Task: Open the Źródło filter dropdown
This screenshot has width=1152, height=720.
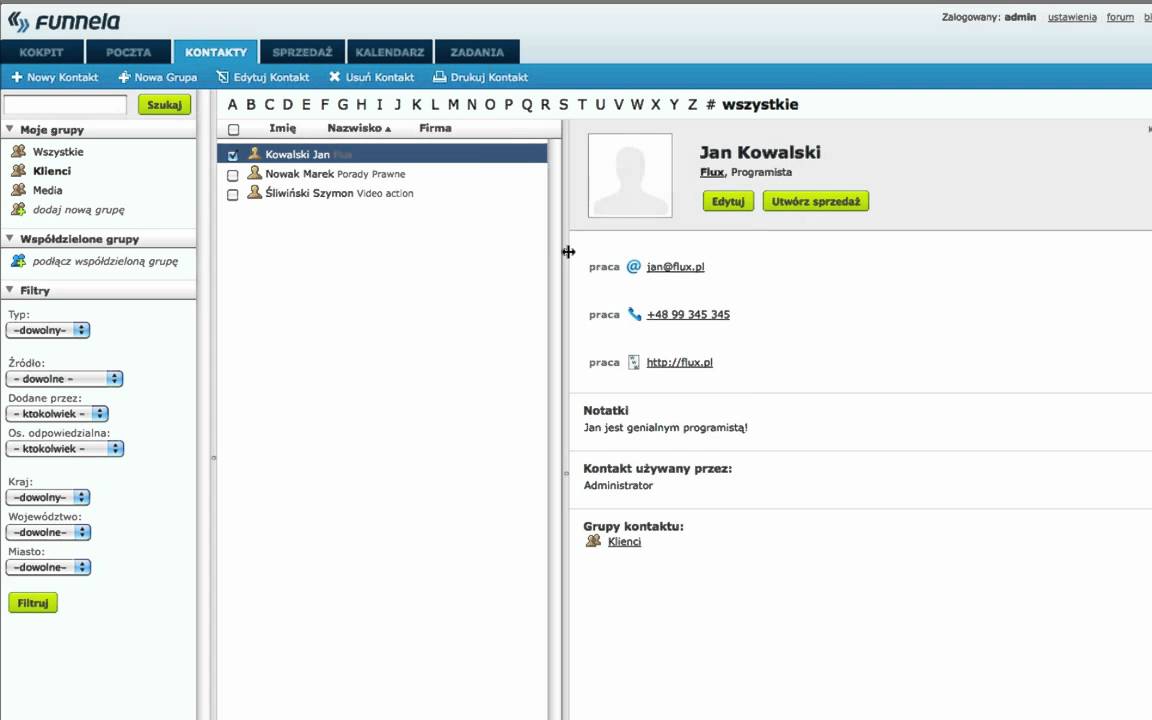Action: pyautogui.click(x=64, y=378)
